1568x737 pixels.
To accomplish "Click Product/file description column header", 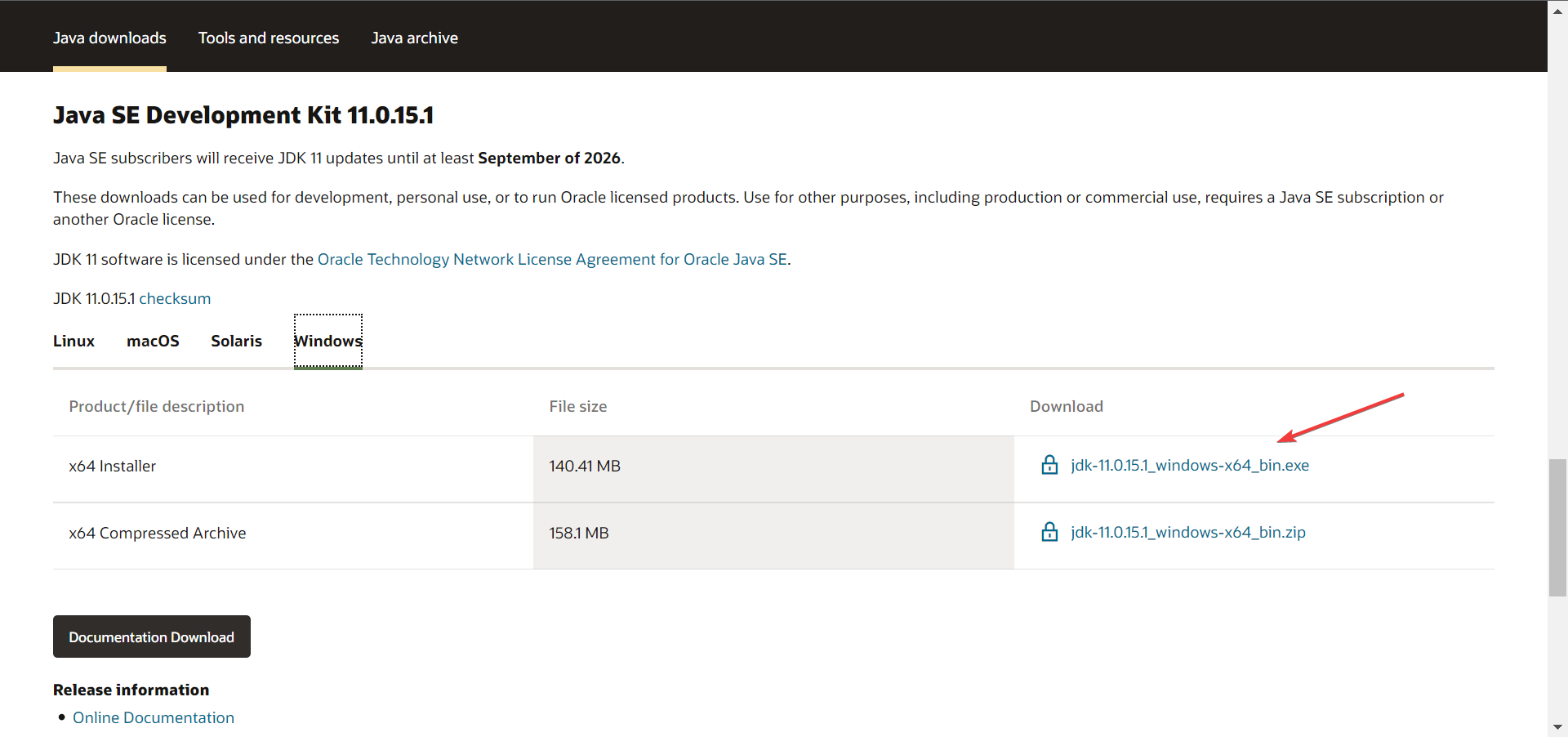I will [x=157, y=406].
